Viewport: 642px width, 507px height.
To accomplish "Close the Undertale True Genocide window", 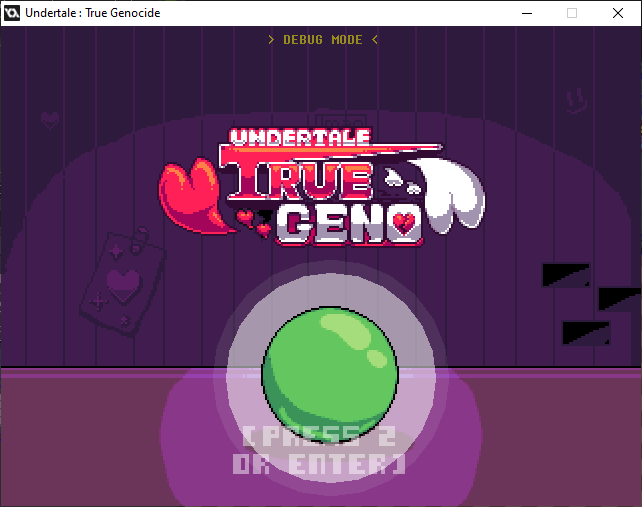I will (618, 13).
